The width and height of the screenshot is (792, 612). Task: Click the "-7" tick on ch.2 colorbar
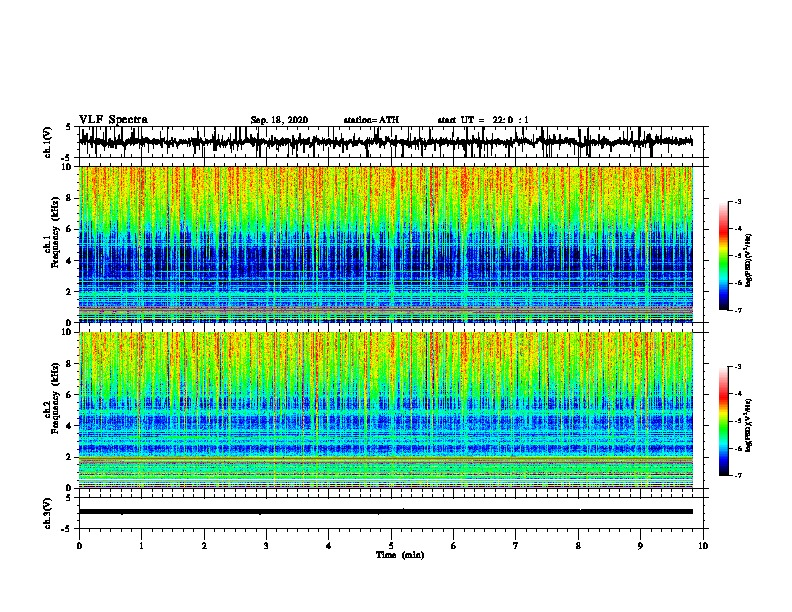737,475
